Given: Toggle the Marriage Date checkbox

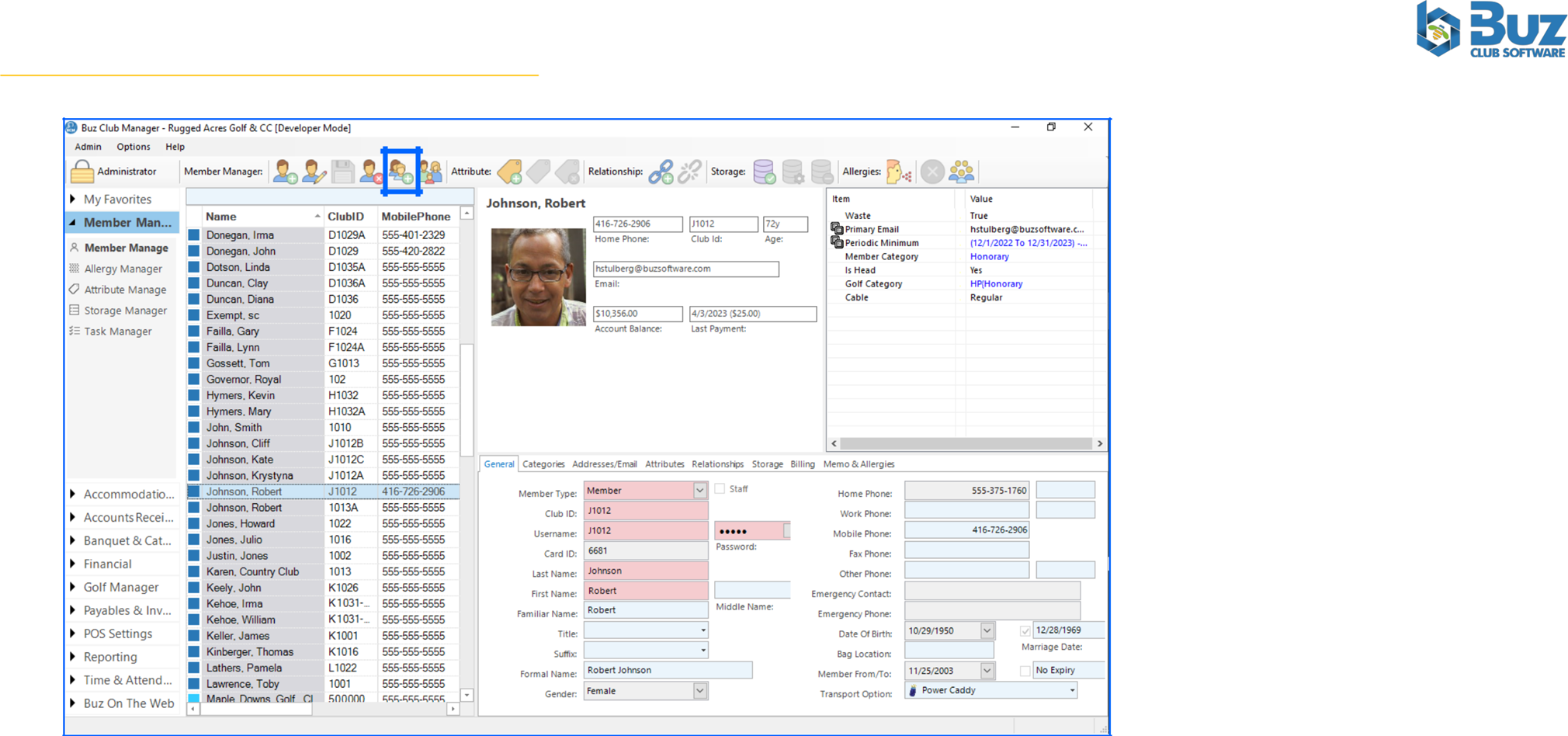Looking at the screenshot, I should point(1025,630).
